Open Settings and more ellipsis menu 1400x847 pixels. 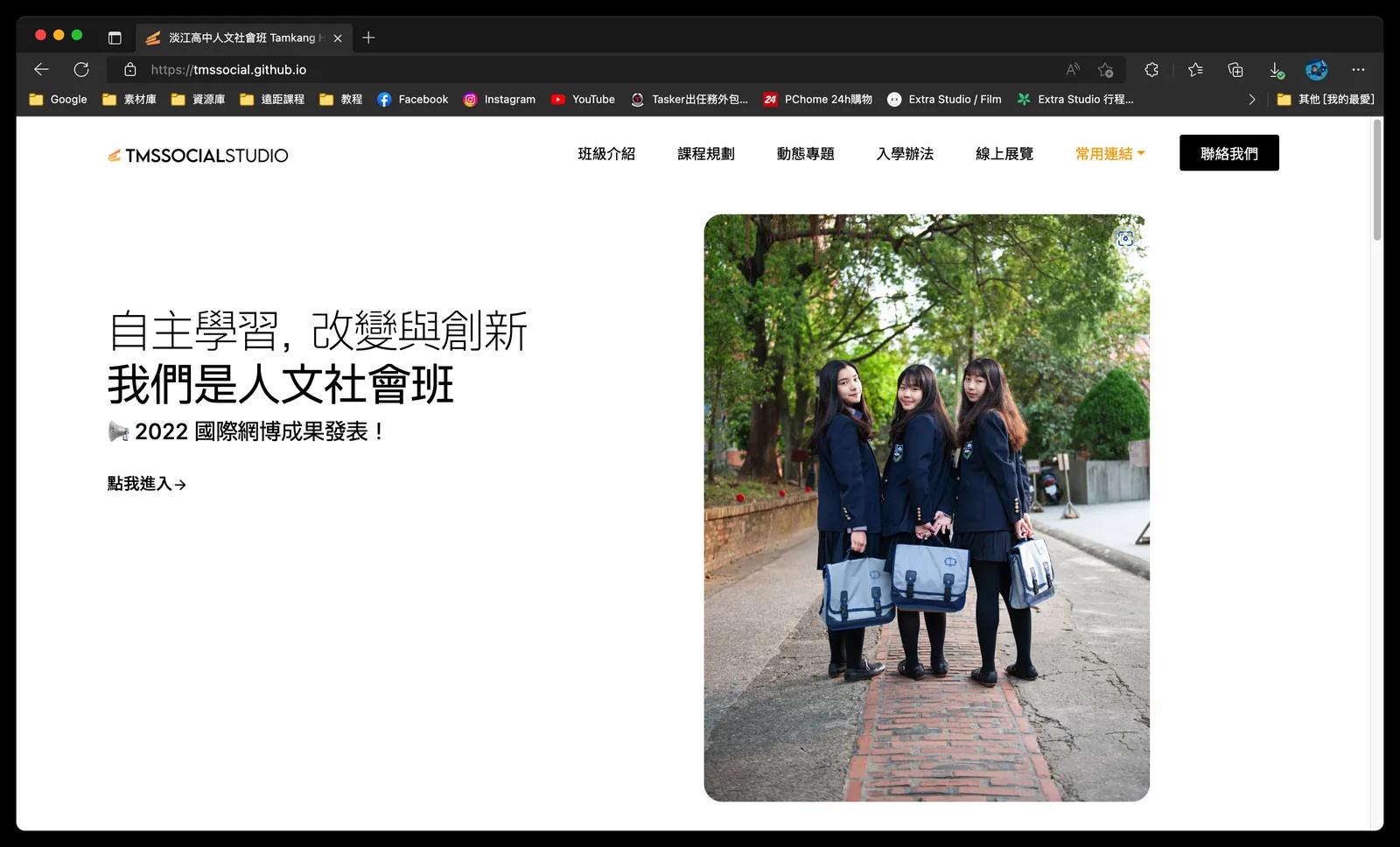pyautogui.click(x=1358, y=69)
